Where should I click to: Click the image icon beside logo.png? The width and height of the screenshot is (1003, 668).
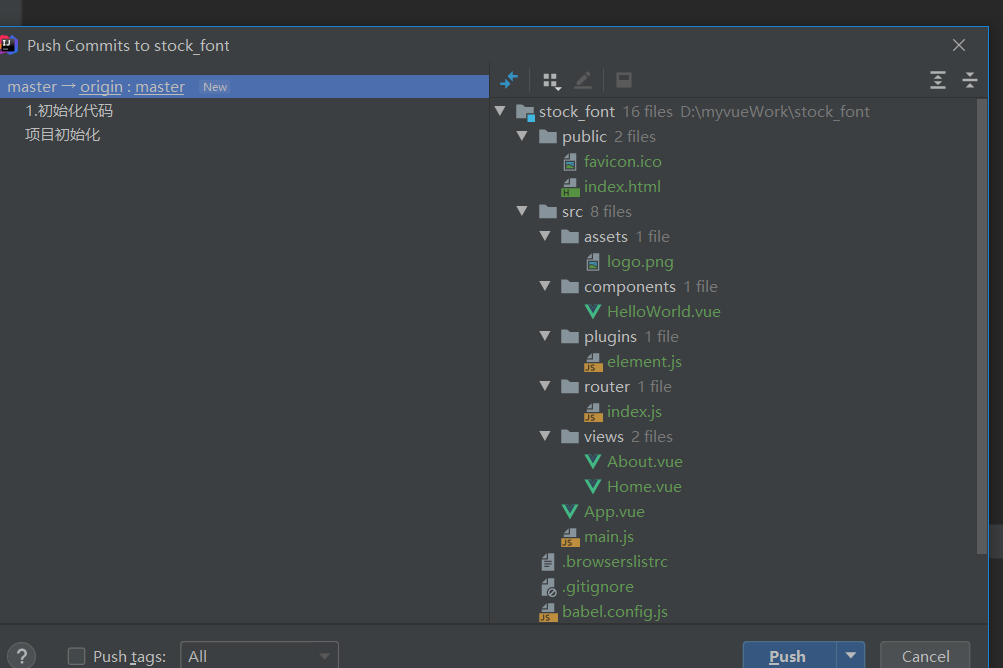tap(593, 262)
